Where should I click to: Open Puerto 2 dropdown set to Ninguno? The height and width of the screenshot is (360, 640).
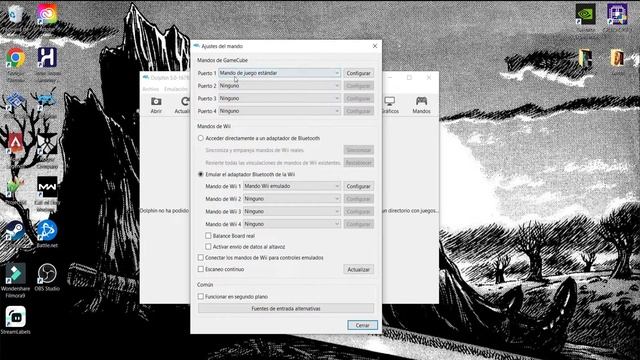(279, 86)
